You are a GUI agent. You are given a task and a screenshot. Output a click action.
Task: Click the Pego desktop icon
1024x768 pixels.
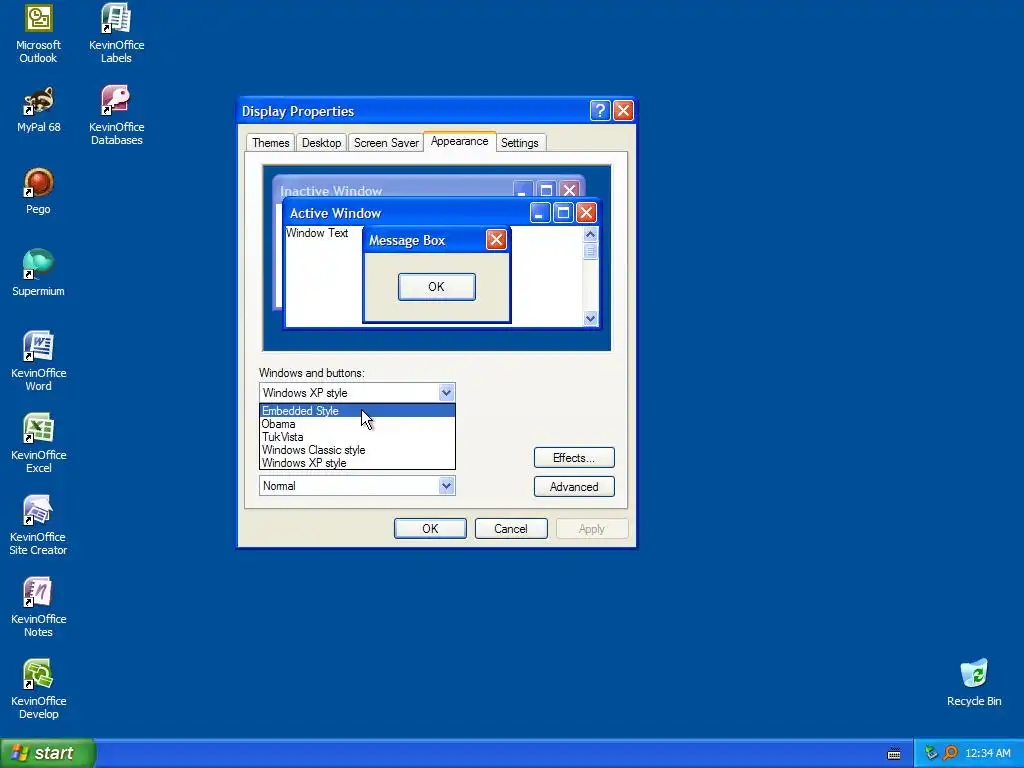39,191
